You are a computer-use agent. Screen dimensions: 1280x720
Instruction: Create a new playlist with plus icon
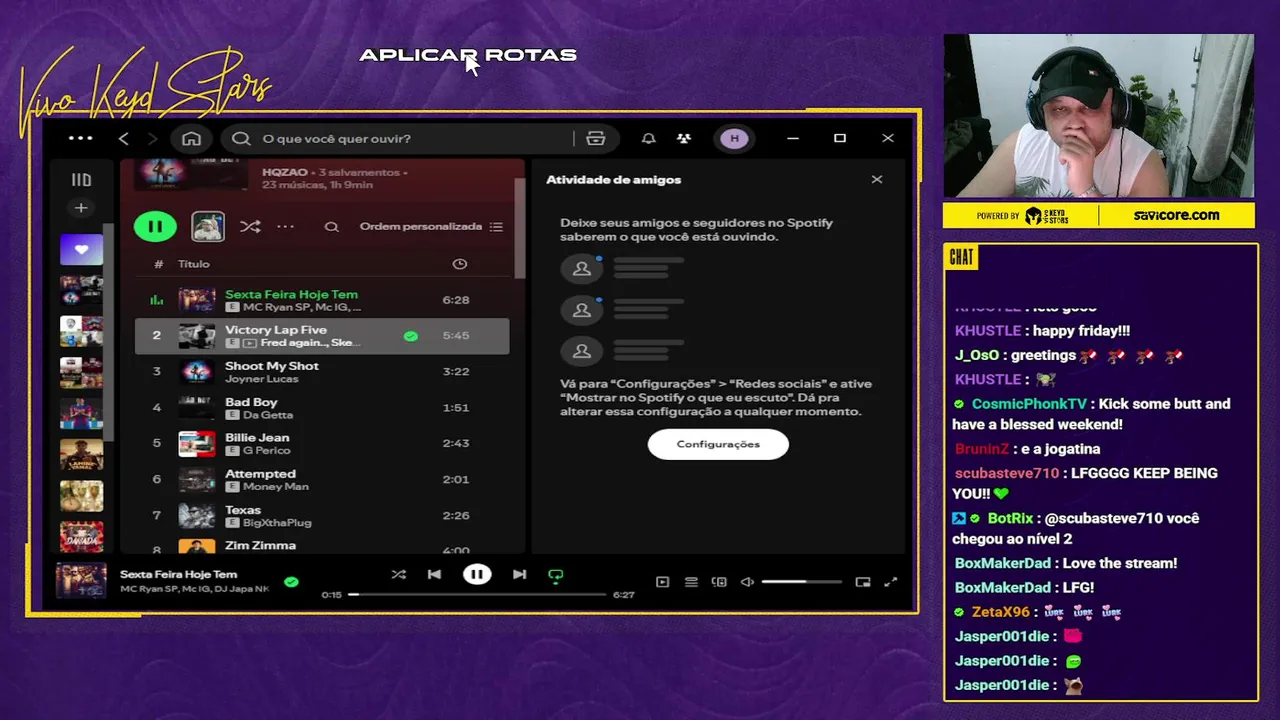(81, 208)
